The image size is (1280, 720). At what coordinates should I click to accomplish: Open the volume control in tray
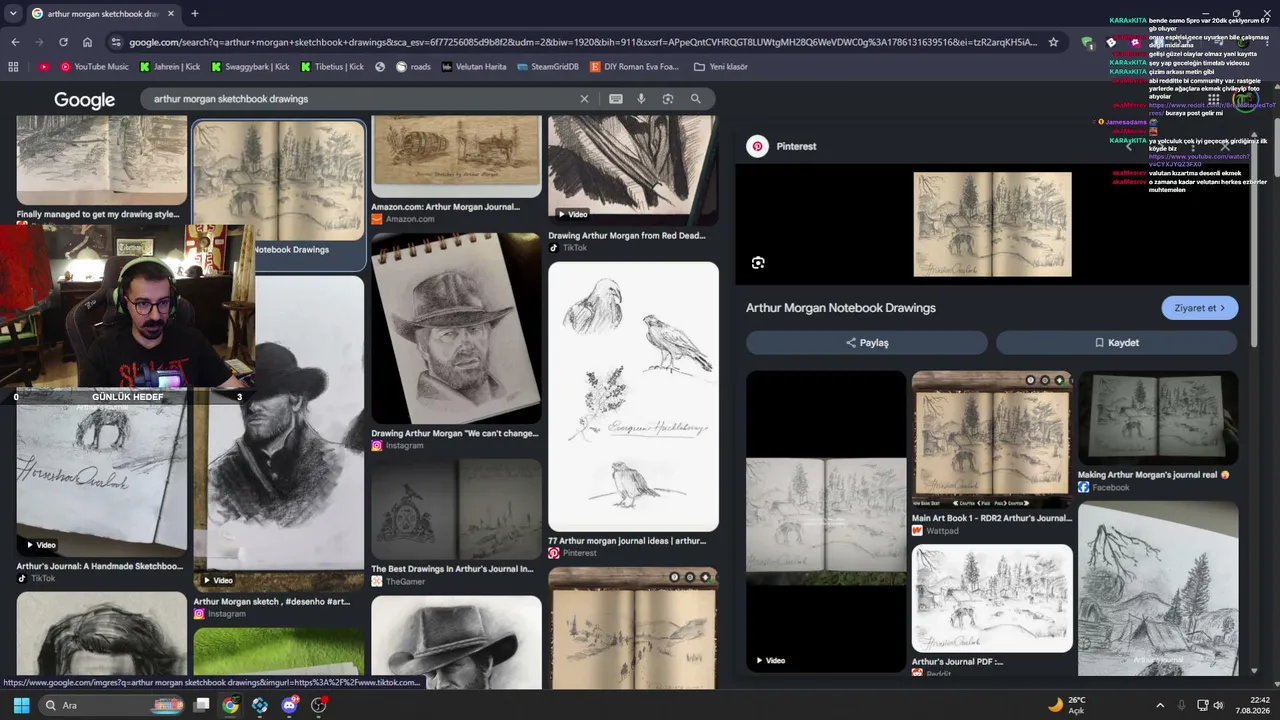point(1218,705)
